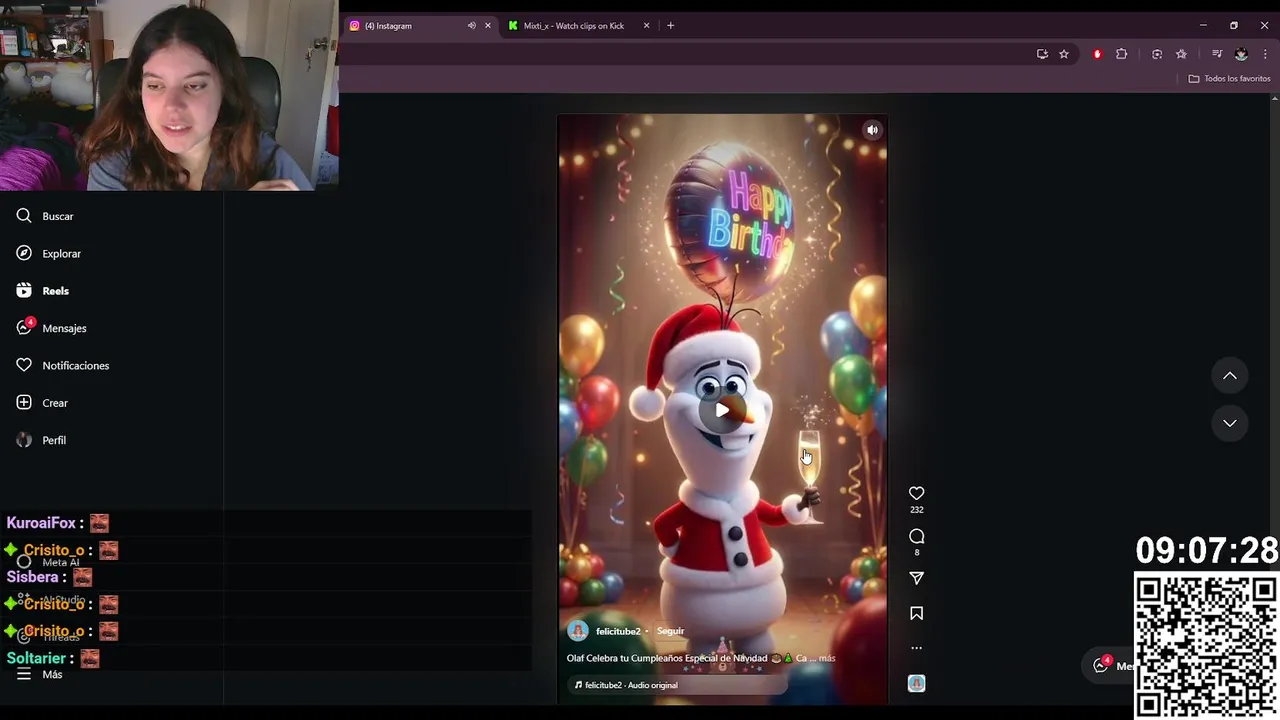This screenshot has height=720, width=1280.
Task: Click the screenshot/lens toolbar icon
Action: 1157,54
